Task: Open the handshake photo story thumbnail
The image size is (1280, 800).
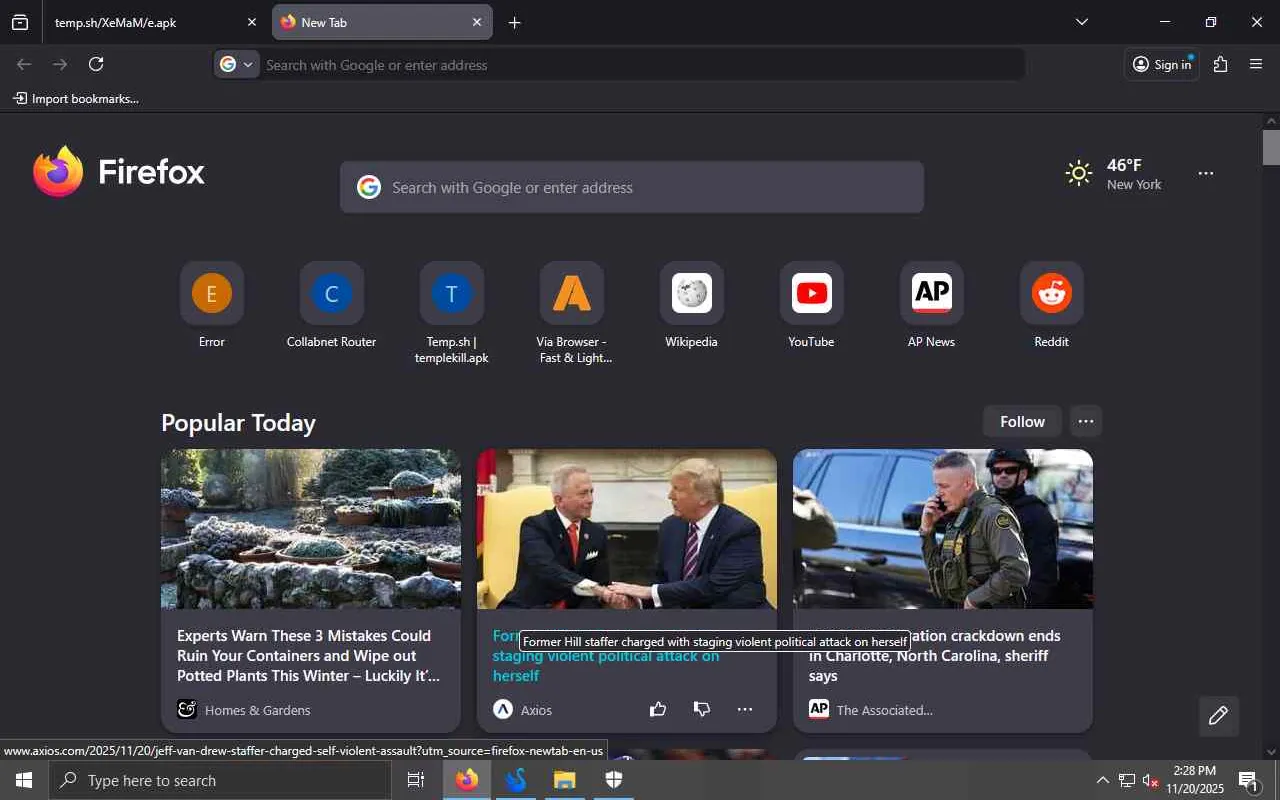Action: [x=627, y=529]
